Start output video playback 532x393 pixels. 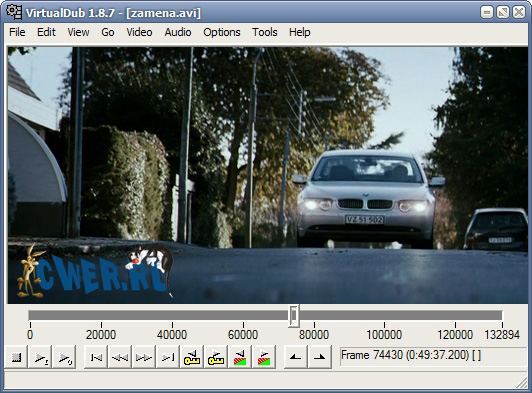[64, 357]
